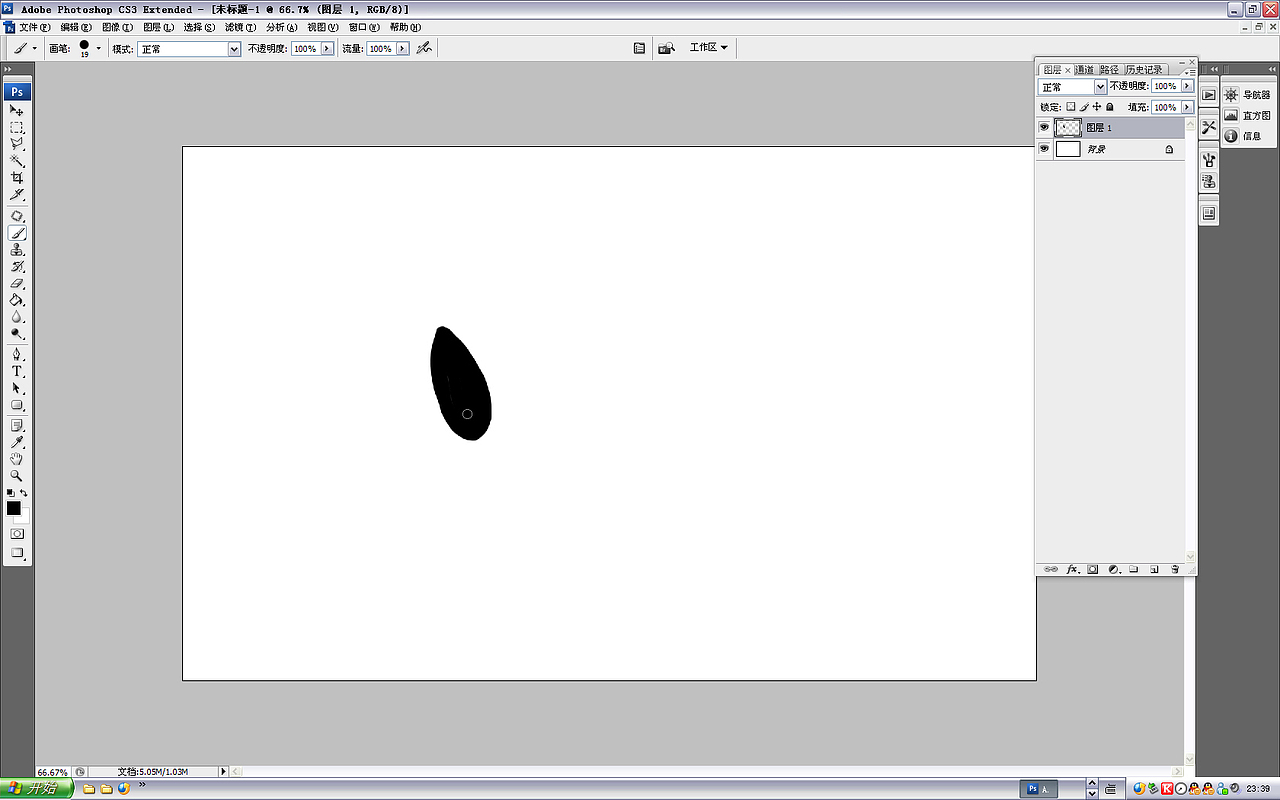
Task: Click the options bar 不透明度 value field
Action: 305,48
